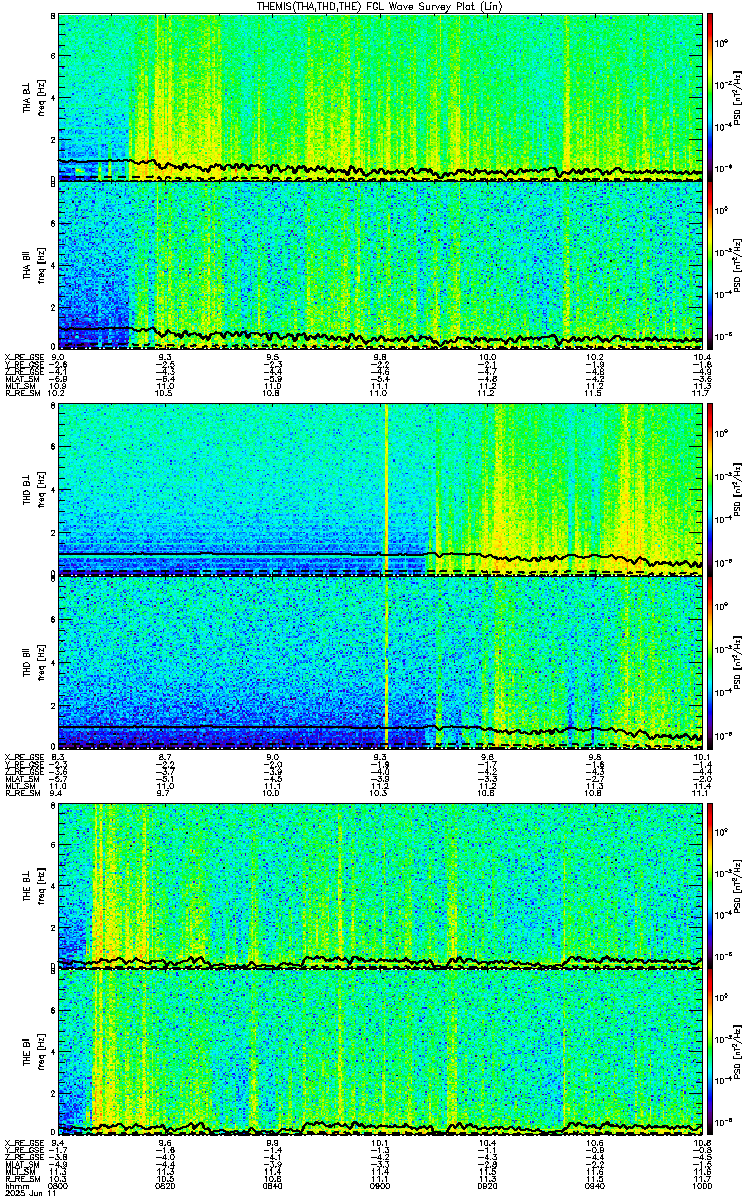The width and height of the screenshot is (750, 1200).
Task: Click the THA B∥ spectrogram panel
Action: tap(380, 265)
